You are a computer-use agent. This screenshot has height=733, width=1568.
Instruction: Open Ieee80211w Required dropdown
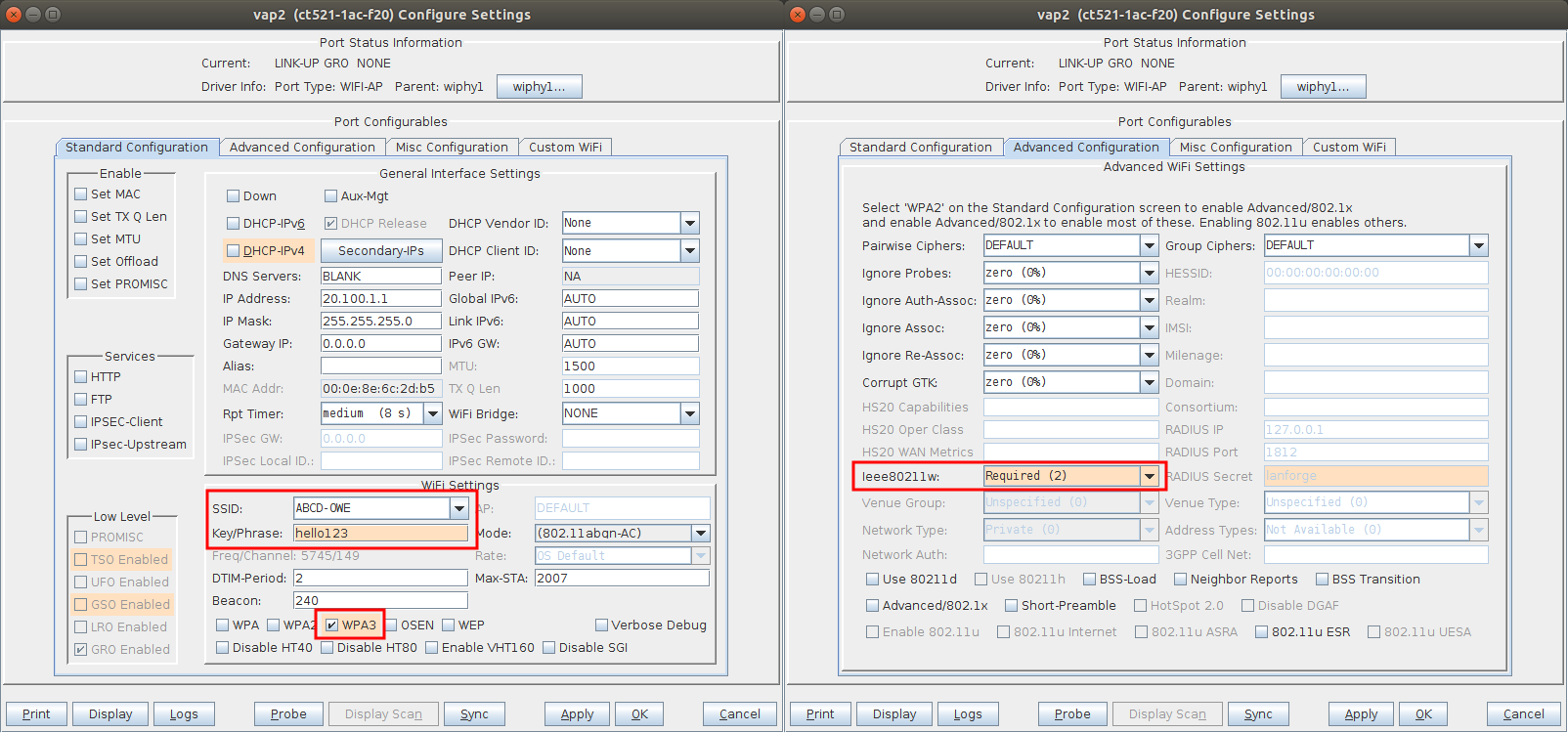pos(1150,476)
